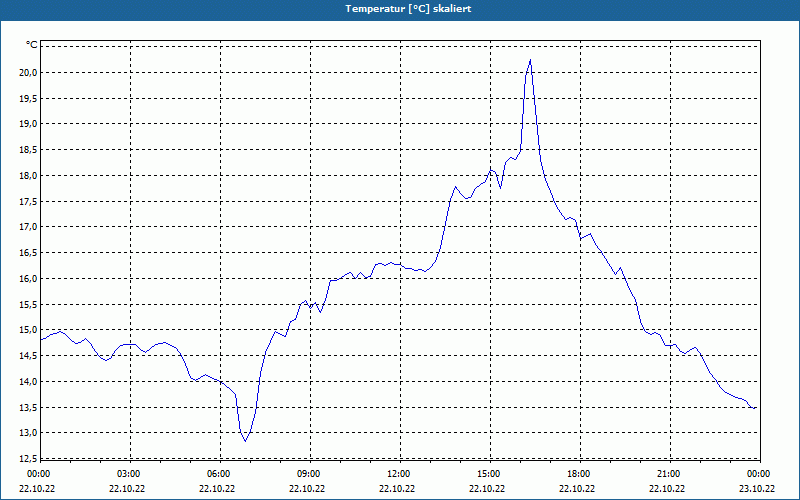Click the 03:00 time axis label
The image size is (800, 500).
[128, 474]
